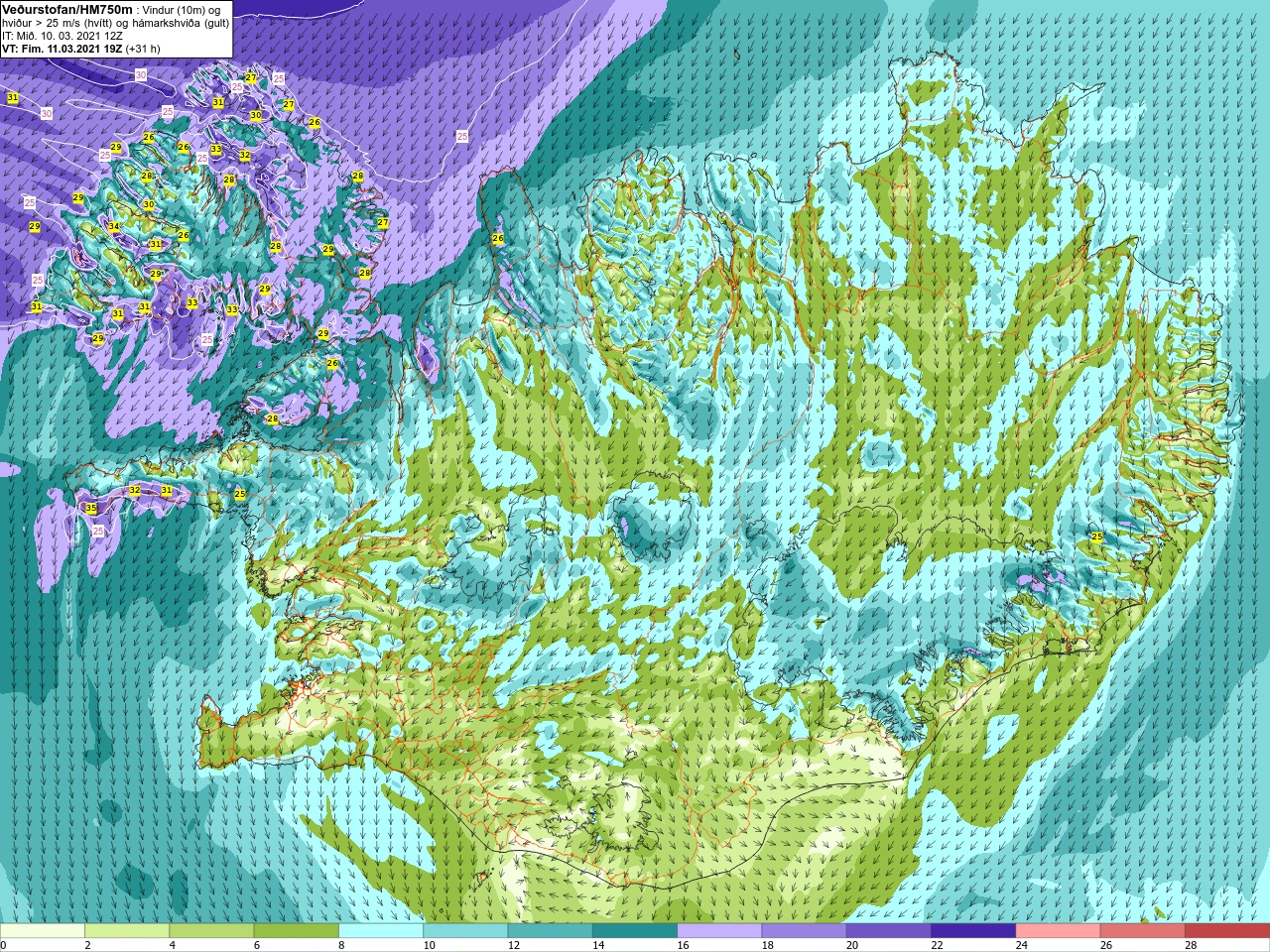Pick the dark indigo 22–24 legend swatch

tap(973, 931)
